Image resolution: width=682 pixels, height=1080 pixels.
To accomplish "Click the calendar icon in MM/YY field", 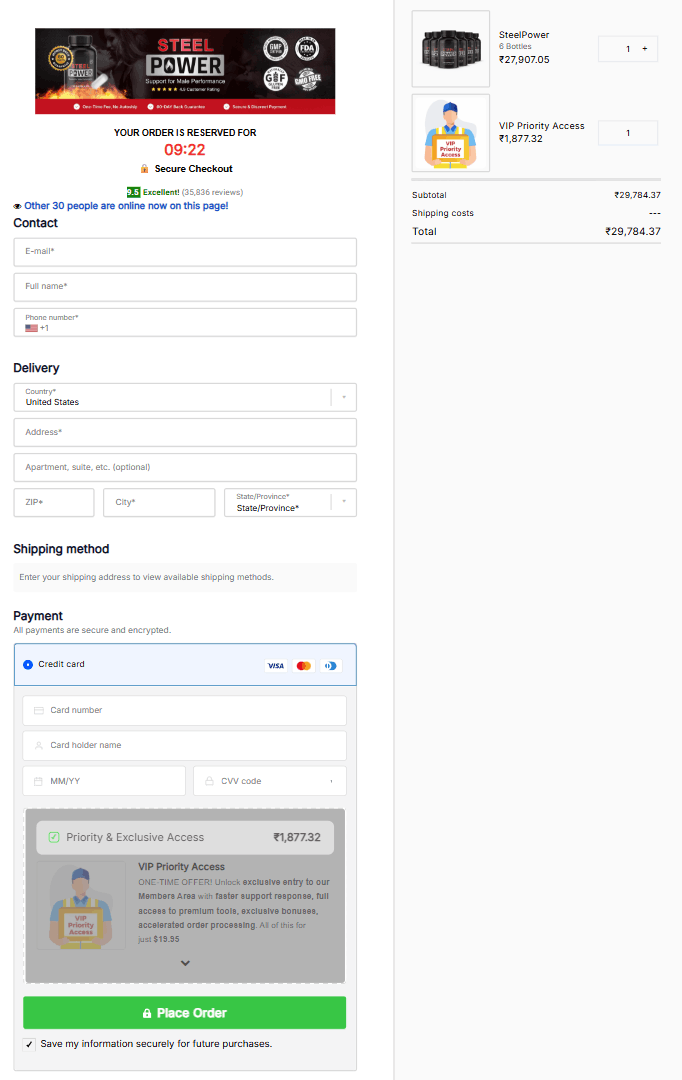I will 39,781.
